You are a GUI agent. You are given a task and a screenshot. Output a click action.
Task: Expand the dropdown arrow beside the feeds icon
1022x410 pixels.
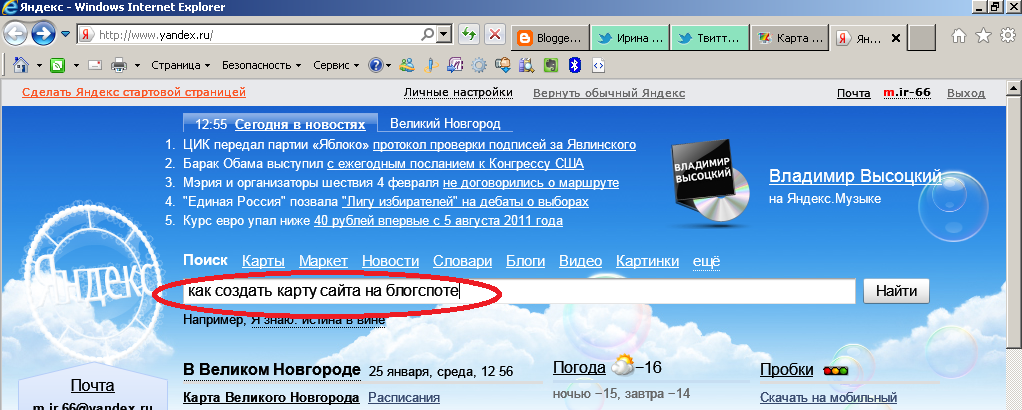[x=76, y=66]
